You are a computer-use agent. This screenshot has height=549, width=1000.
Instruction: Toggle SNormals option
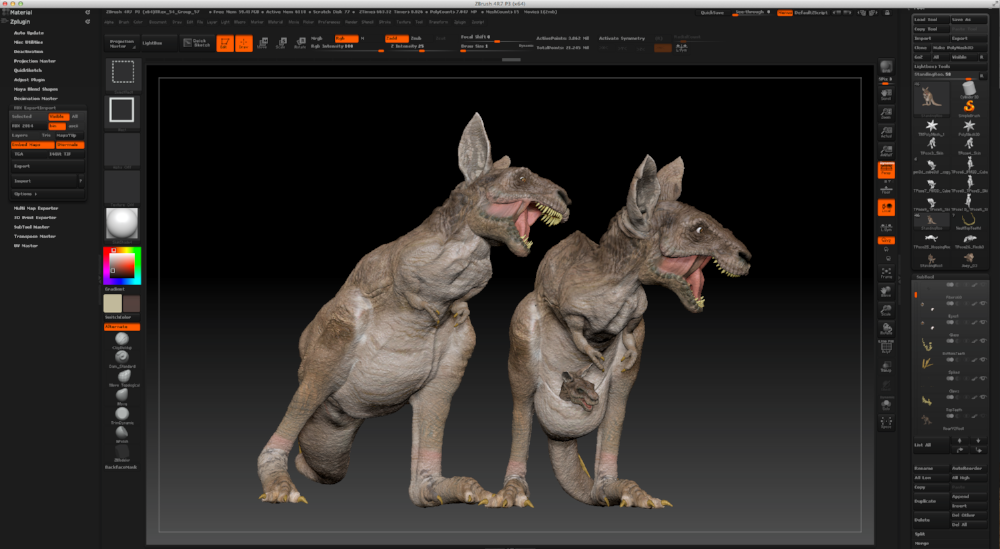coord(70,145)
